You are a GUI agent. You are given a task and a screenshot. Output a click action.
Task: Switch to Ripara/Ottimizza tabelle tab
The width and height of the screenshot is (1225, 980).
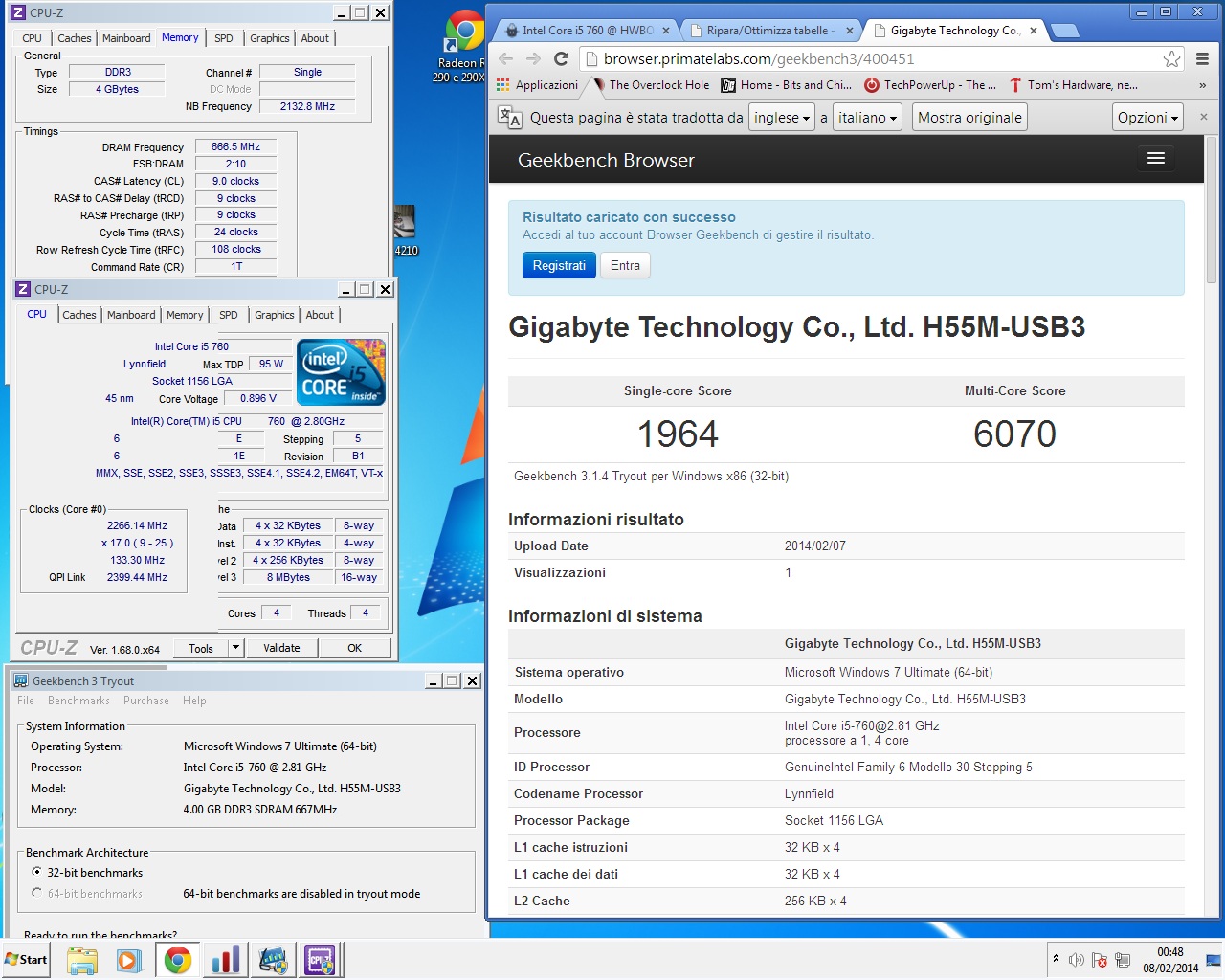[771, 31]
